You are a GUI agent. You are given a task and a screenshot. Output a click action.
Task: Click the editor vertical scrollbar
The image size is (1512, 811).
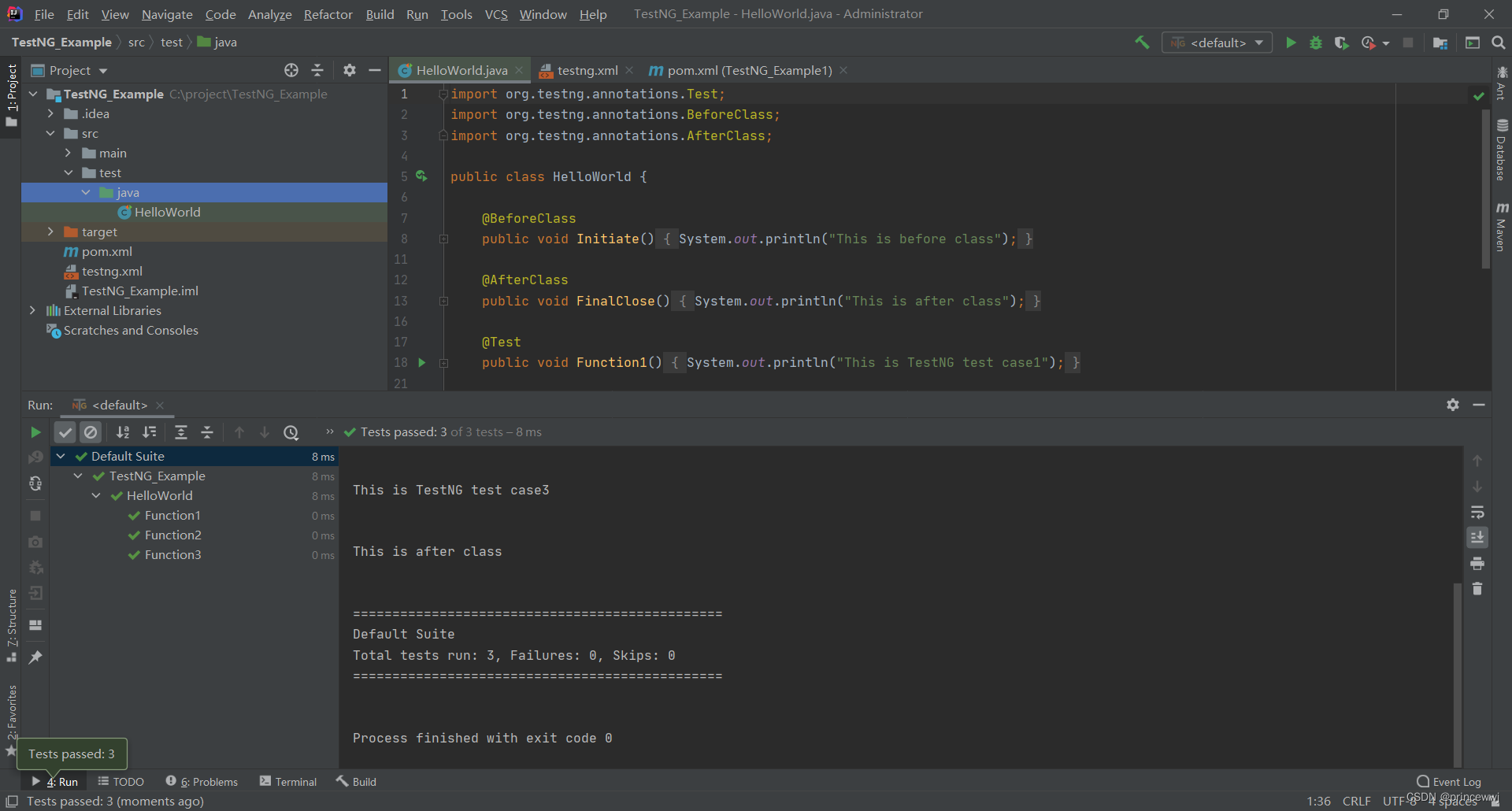(x=1486, y=189)
